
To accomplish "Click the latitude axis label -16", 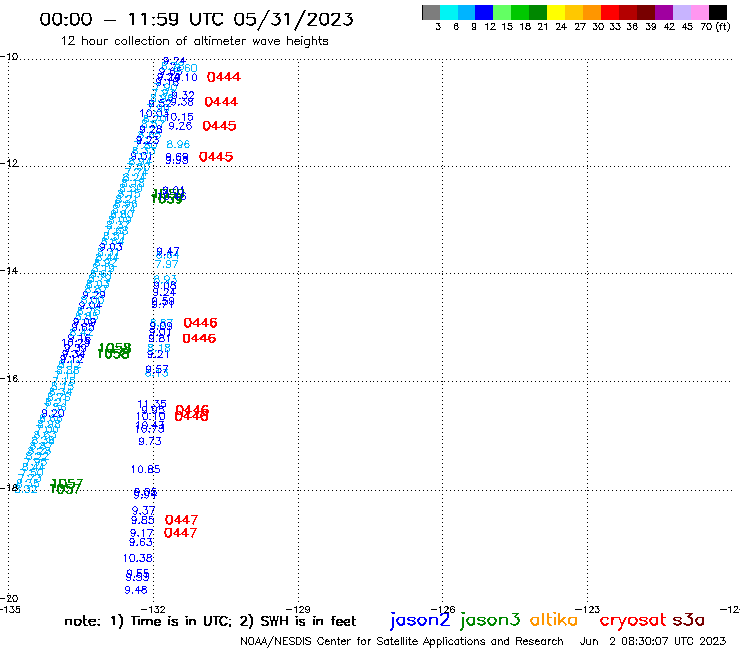I will coord(9,379).
